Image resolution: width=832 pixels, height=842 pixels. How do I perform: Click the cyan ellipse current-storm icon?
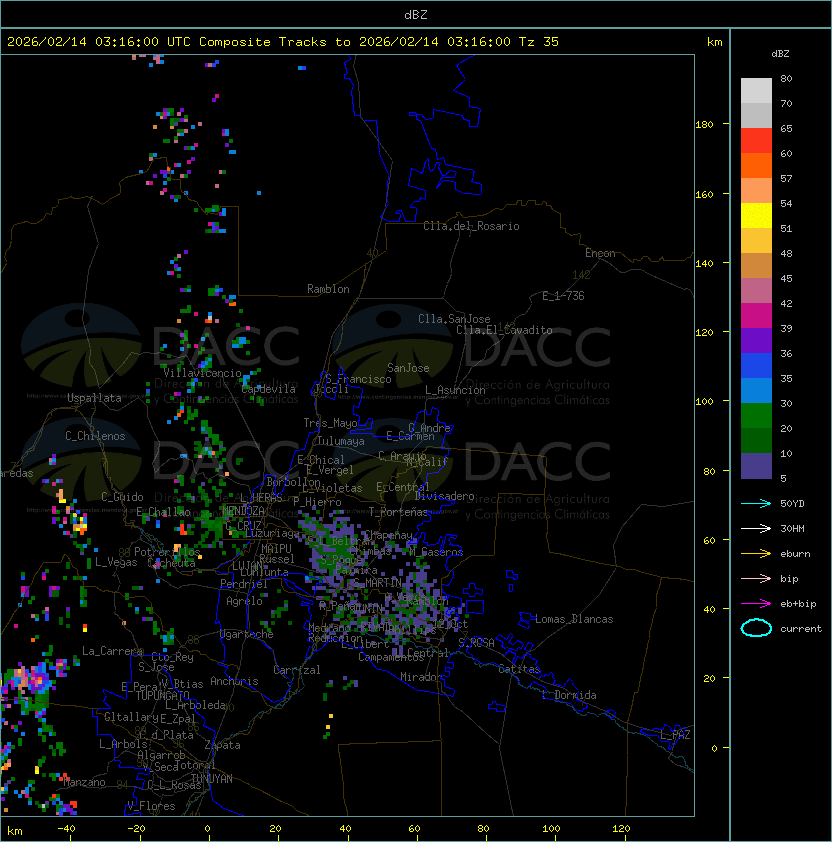[x=756, y=628]
